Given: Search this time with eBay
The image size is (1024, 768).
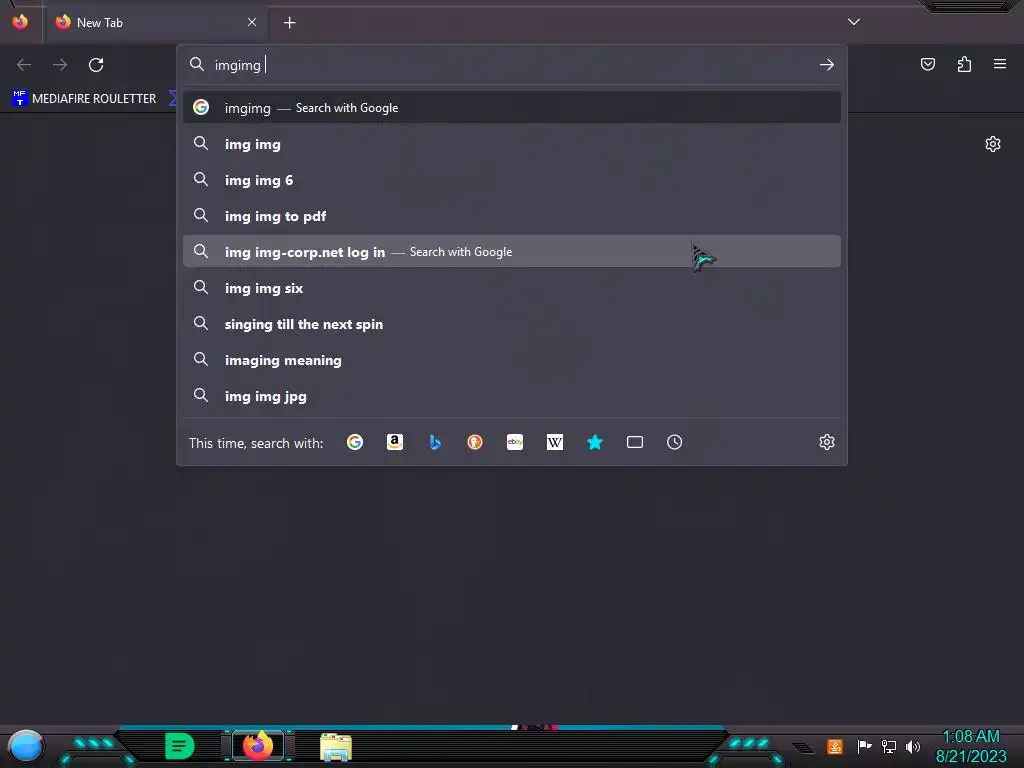Looking at the screenshot, I should click(515, 442).
